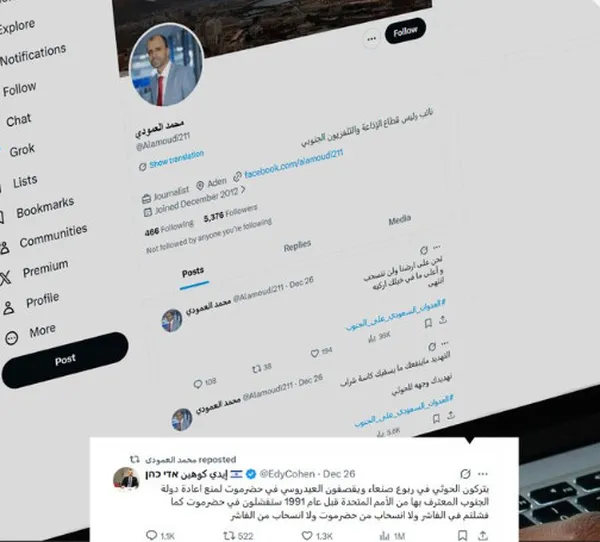Switch to the Replies tab
600x542 pixels.
coord(297,246)
